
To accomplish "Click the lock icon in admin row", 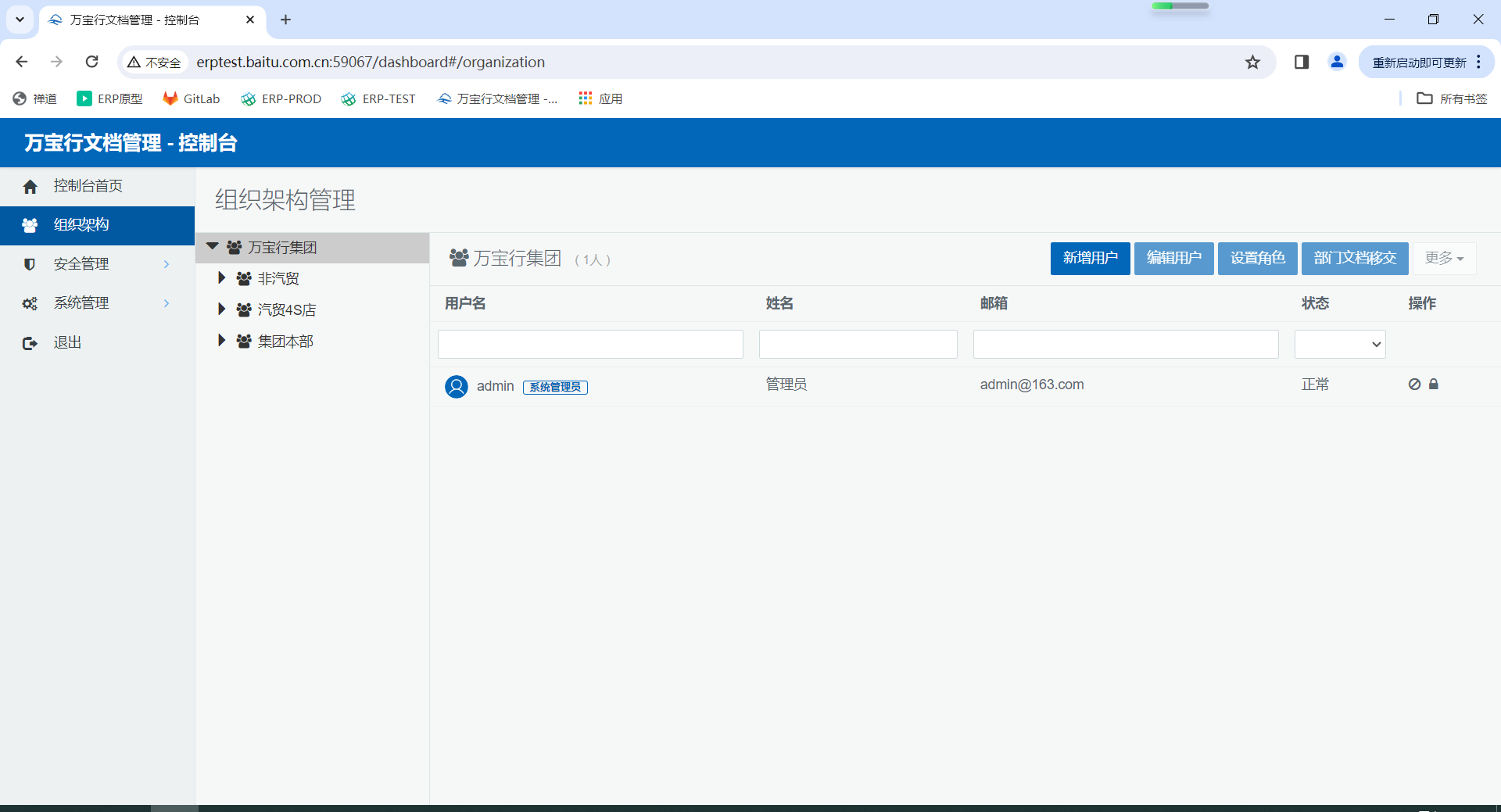I will (1434, 384).
